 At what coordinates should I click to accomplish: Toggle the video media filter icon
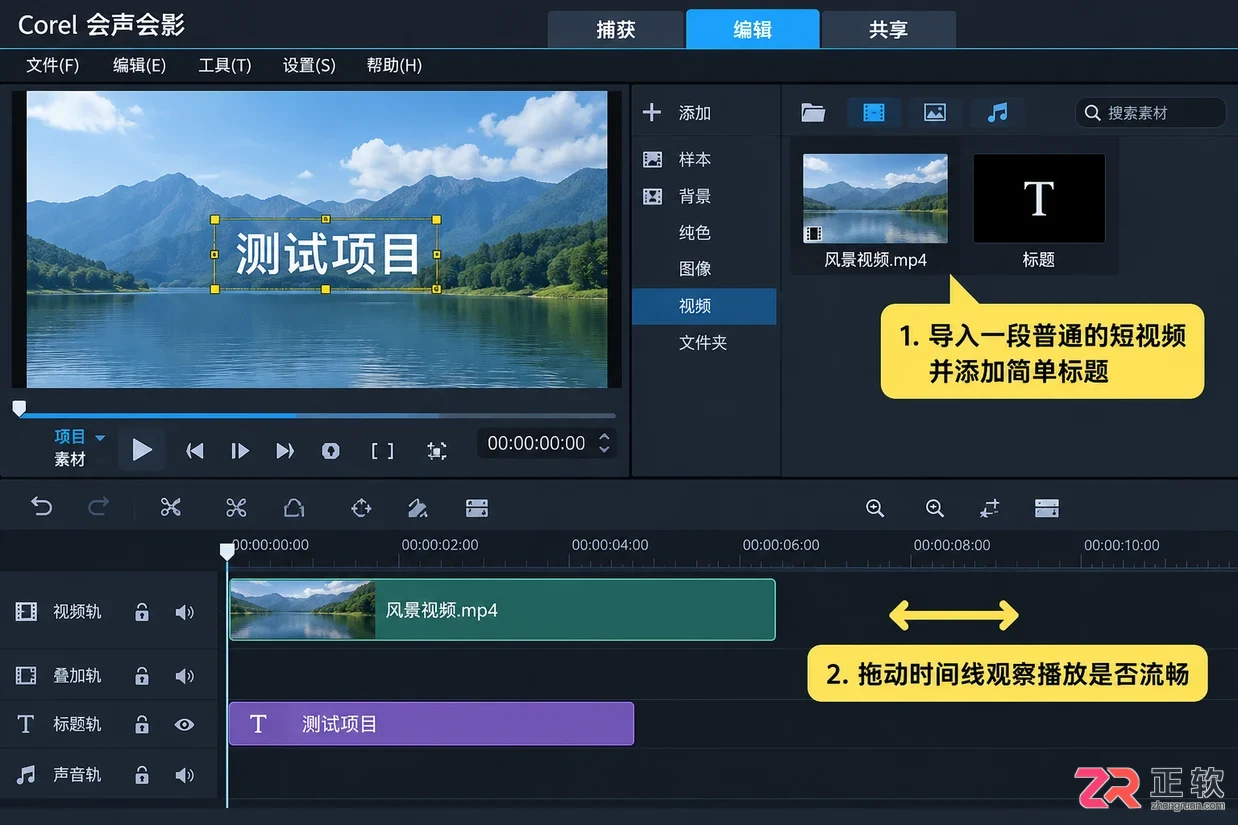[874, 113]
